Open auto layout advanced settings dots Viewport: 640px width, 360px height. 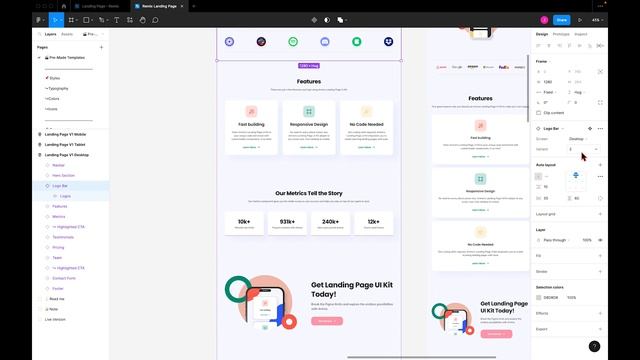tap(600, 176)
